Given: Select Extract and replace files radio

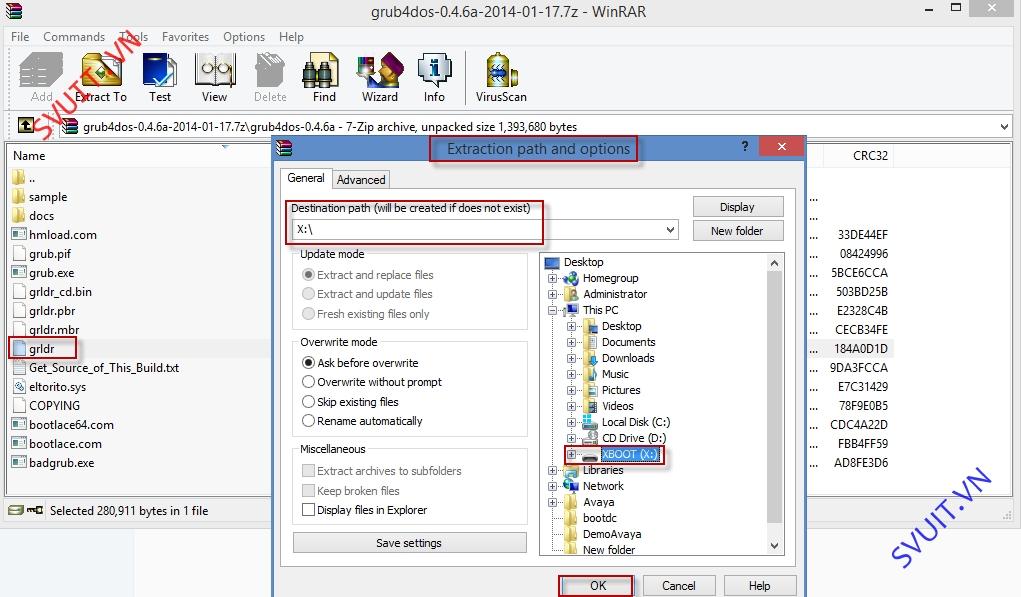Looking at the screenshot, I should point(309,275).
